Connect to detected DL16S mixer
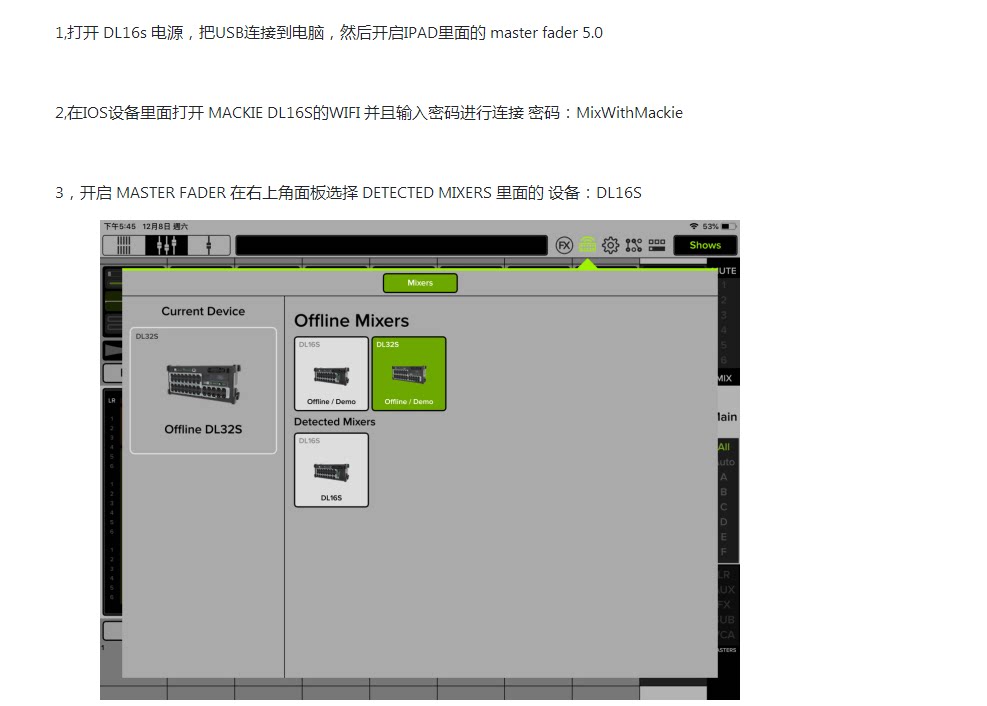This screenshot has width=987, height=706. (x=331, y=469)
